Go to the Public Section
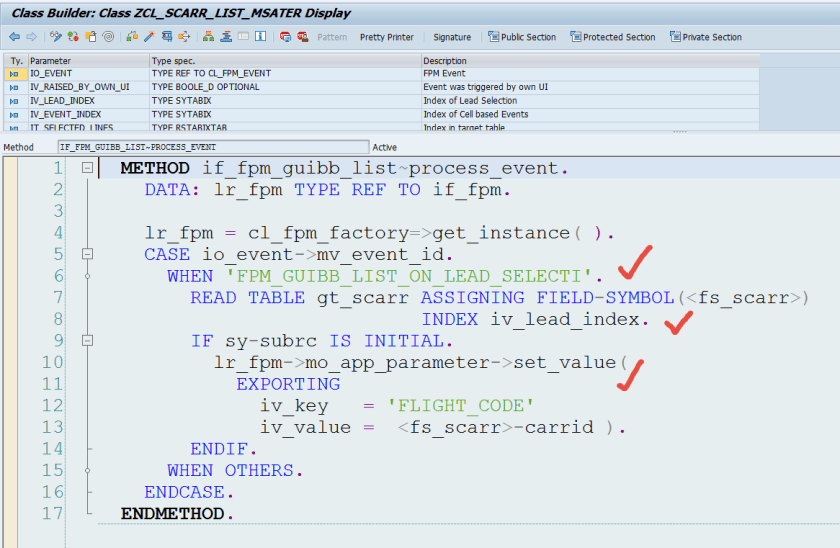The image size is (840, 548). [x=521, y=37]
